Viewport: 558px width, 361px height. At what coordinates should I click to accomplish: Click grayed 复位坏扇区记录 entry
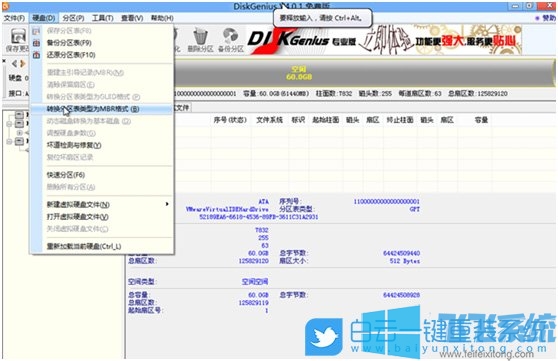click(70, 157)
